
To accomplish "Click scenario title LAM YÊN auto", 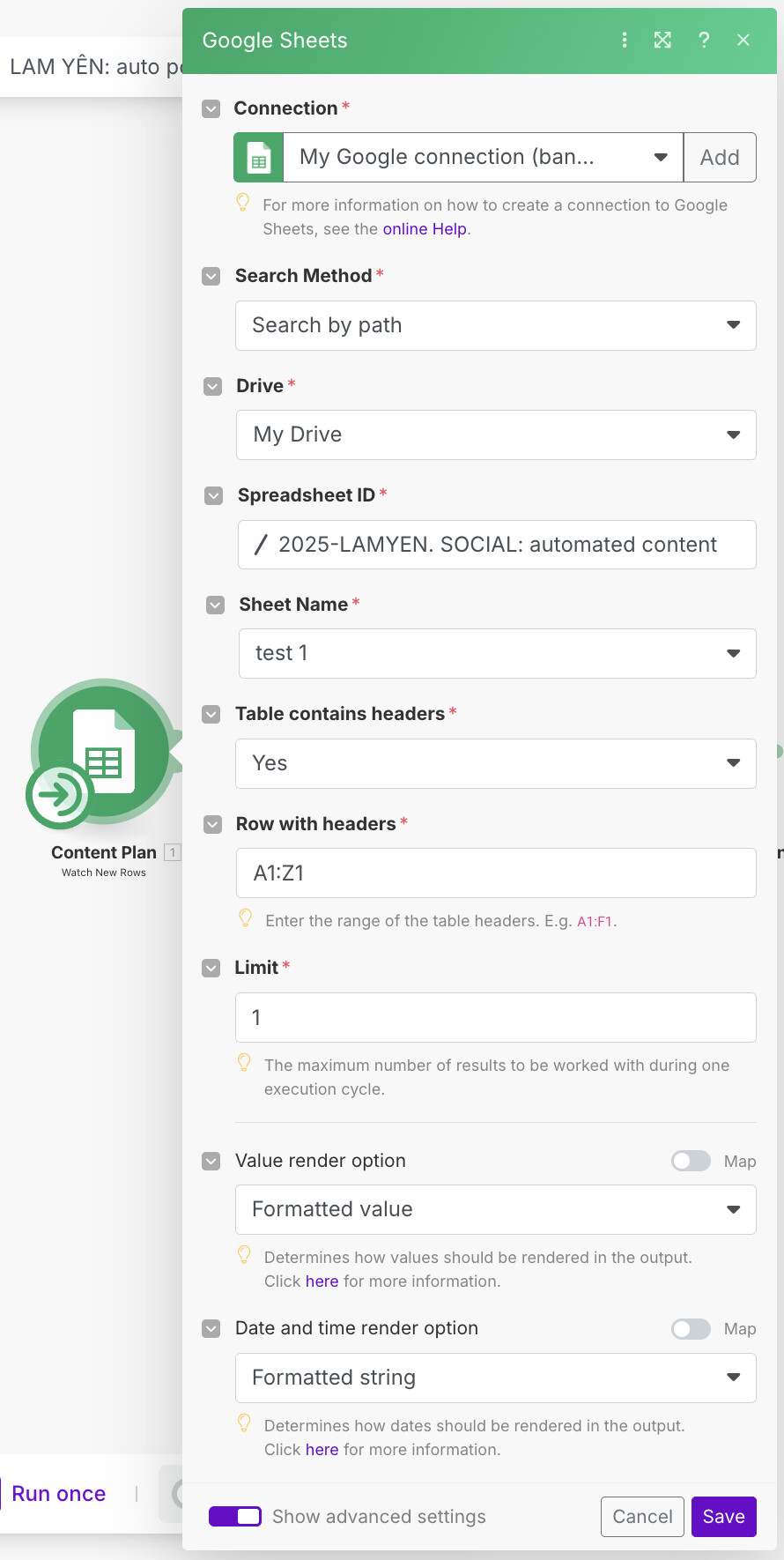I will click(95, 67).
